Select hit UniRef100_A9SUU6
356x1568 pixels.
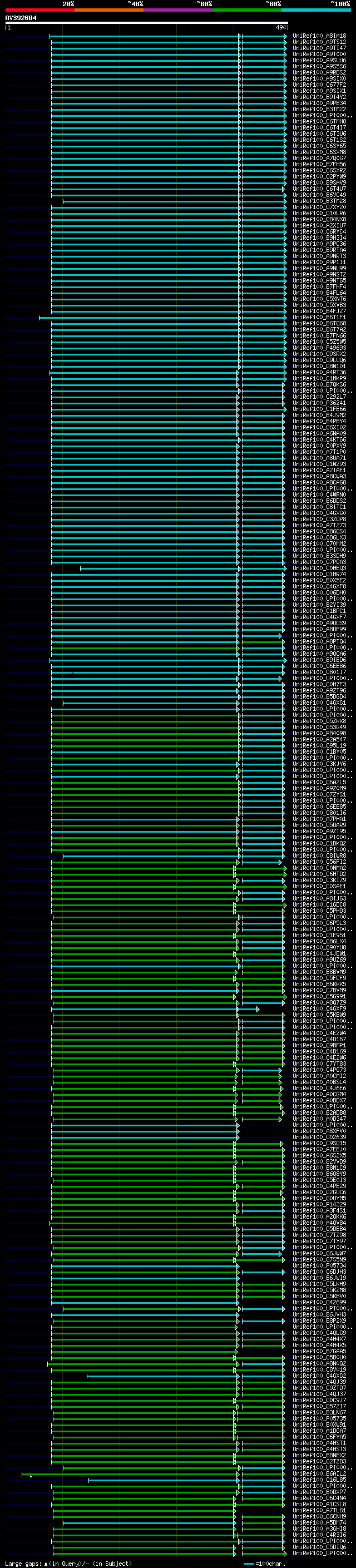[x=319, y=60]
